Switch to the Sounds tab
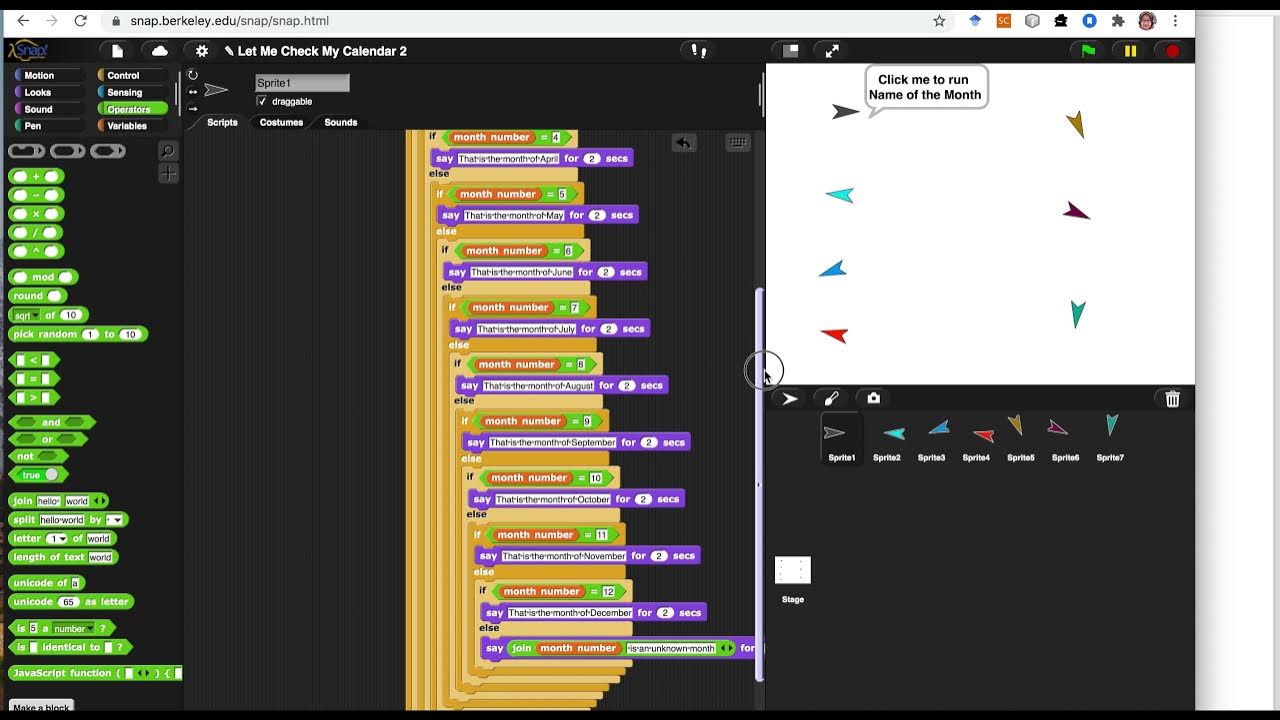1280x720 pixels. pyautogui.click(x=340, y=122)
